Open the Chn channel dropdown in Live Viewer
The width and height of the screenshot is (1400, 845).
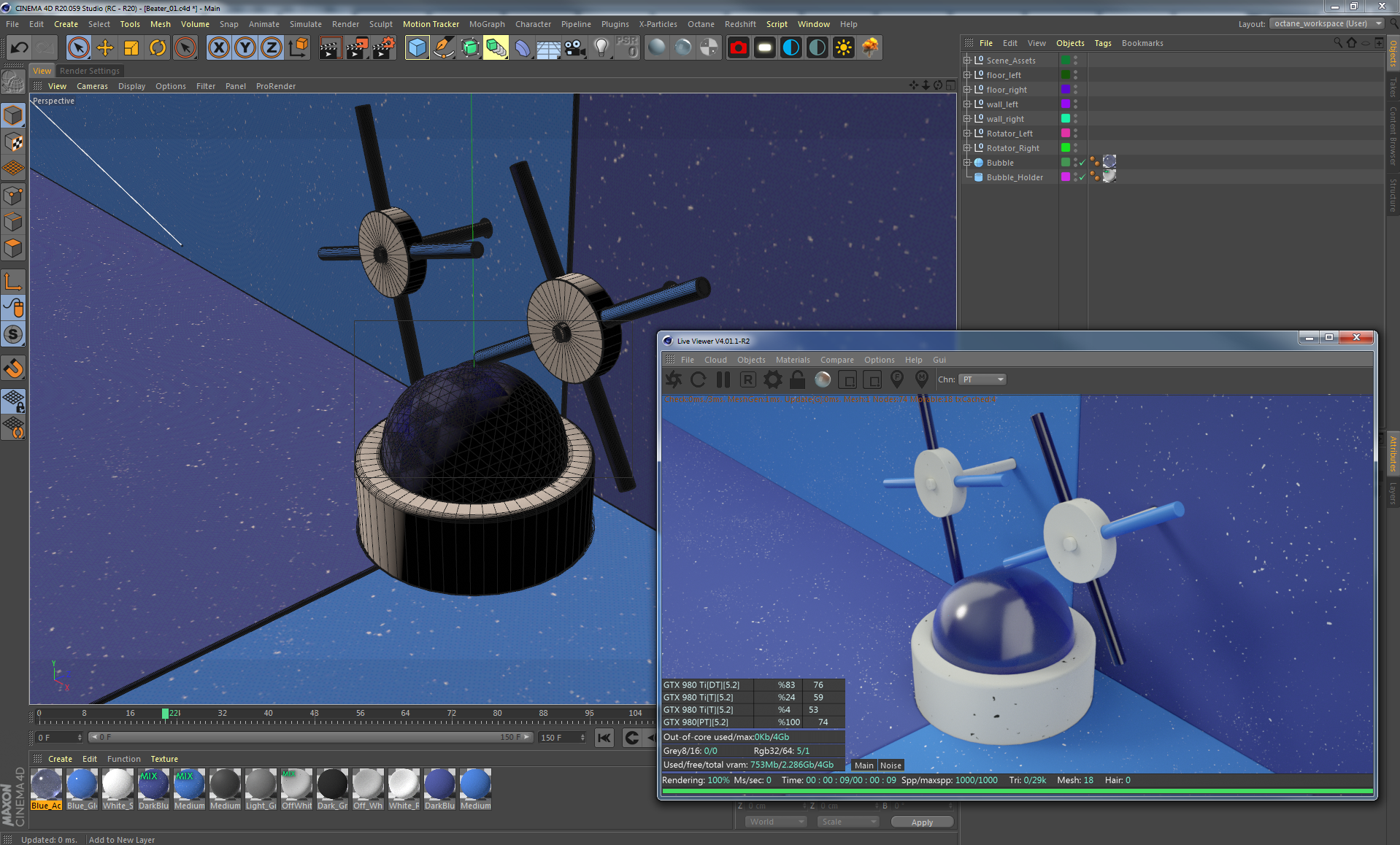982,379
